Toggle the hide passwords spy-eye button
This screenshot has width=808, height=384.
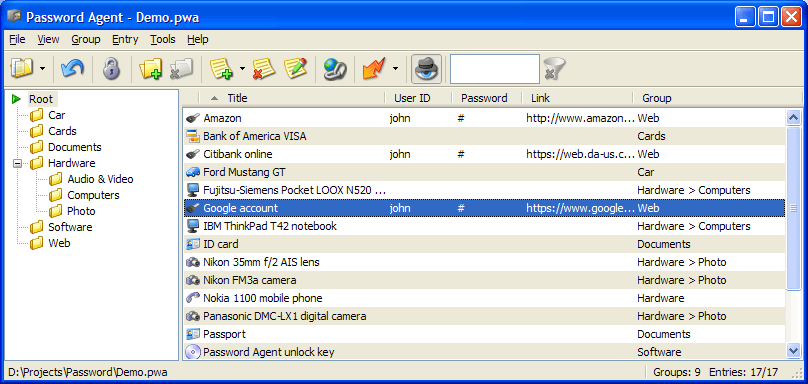coord(427,68)
